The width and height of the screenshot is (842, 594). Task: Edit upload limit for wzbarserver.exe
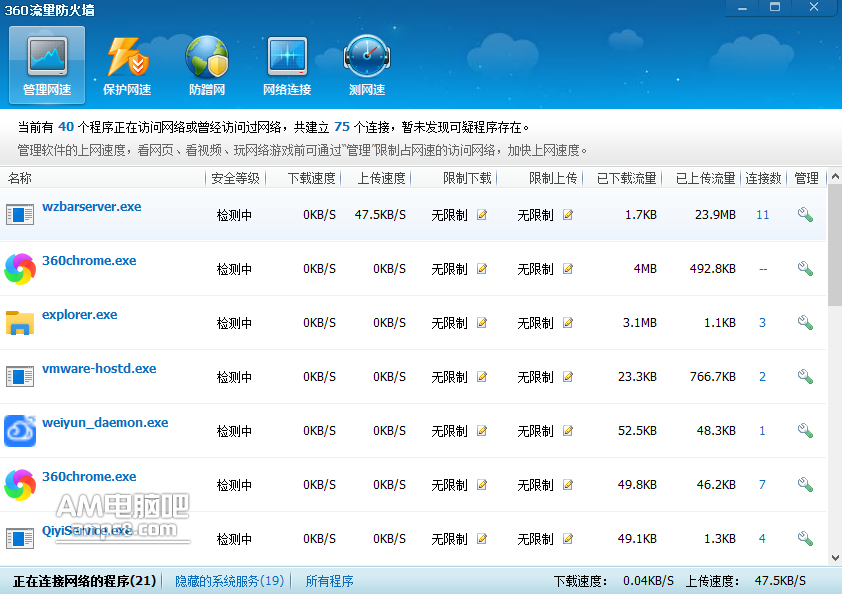coord(568,215)
